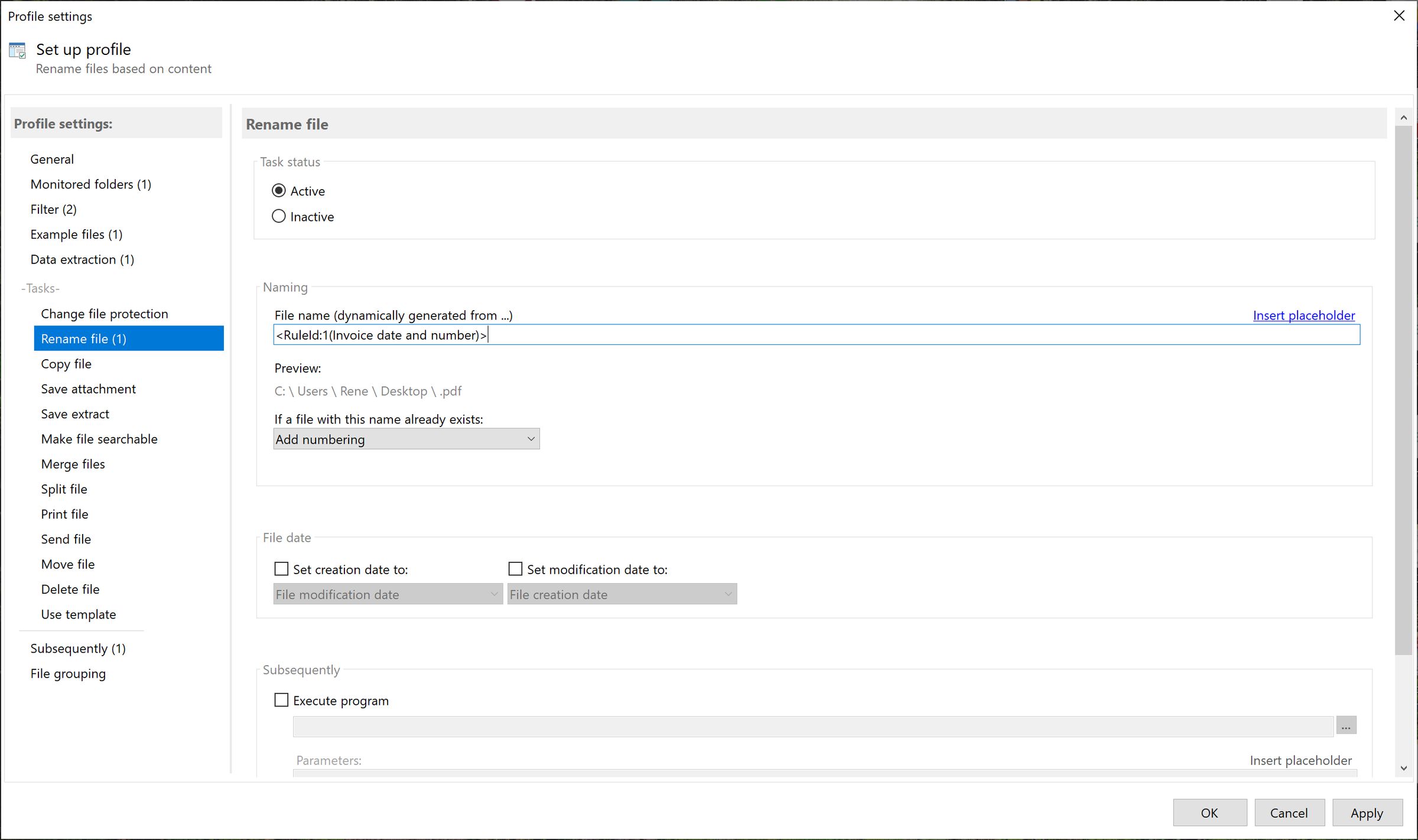
Task: Select the Data extraction section
Action: 82,259
